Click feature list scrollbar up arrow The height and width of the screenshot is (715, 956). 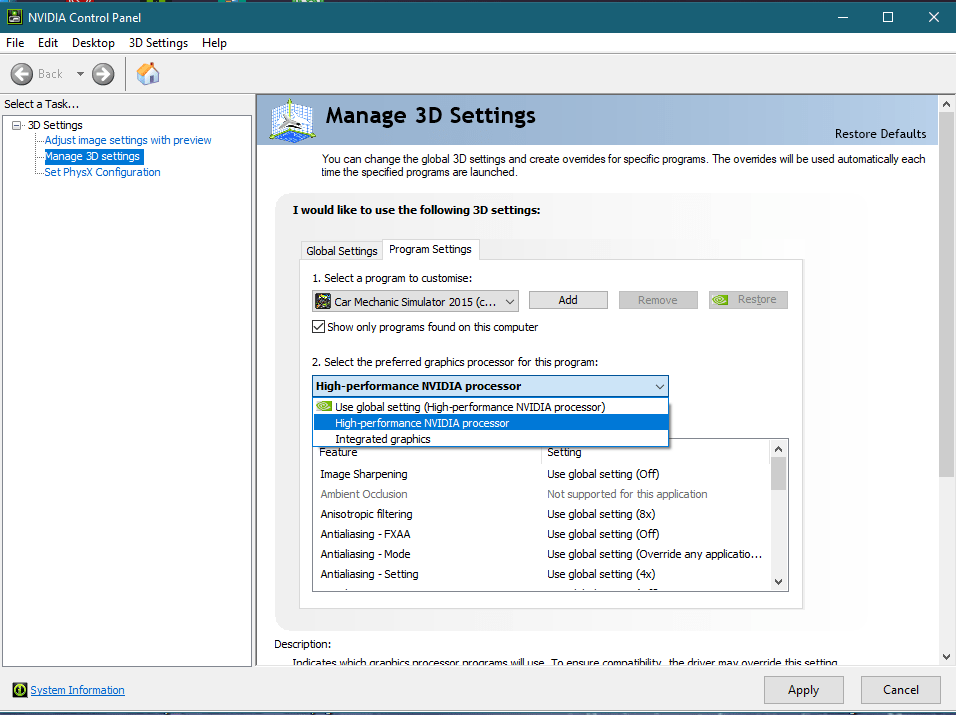[x=778, y=449]
